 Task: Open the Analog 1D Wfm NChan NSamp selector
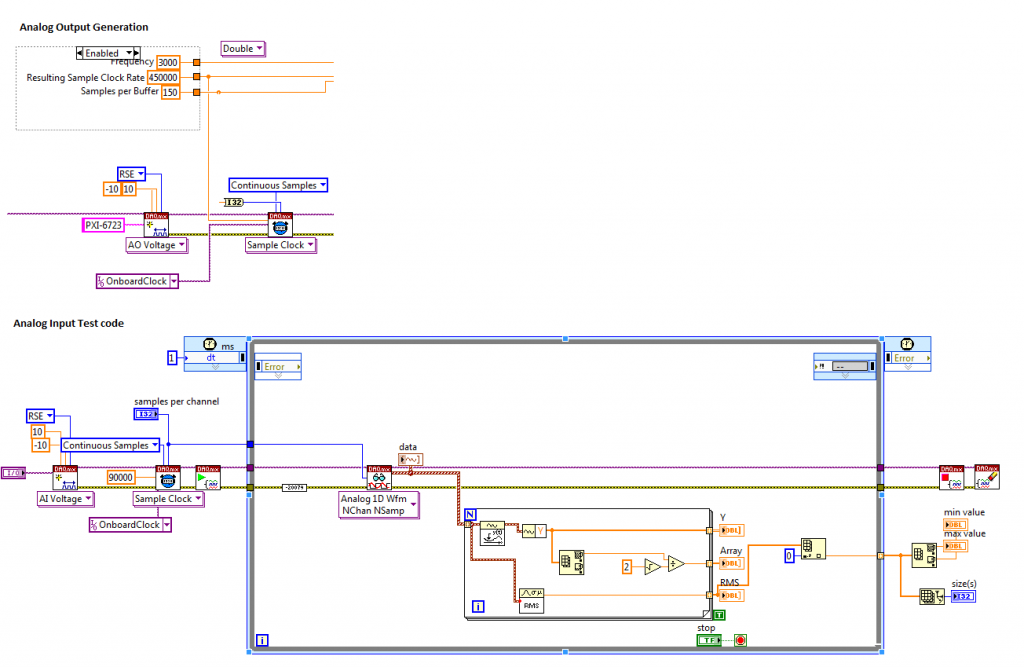pos(379,505)
